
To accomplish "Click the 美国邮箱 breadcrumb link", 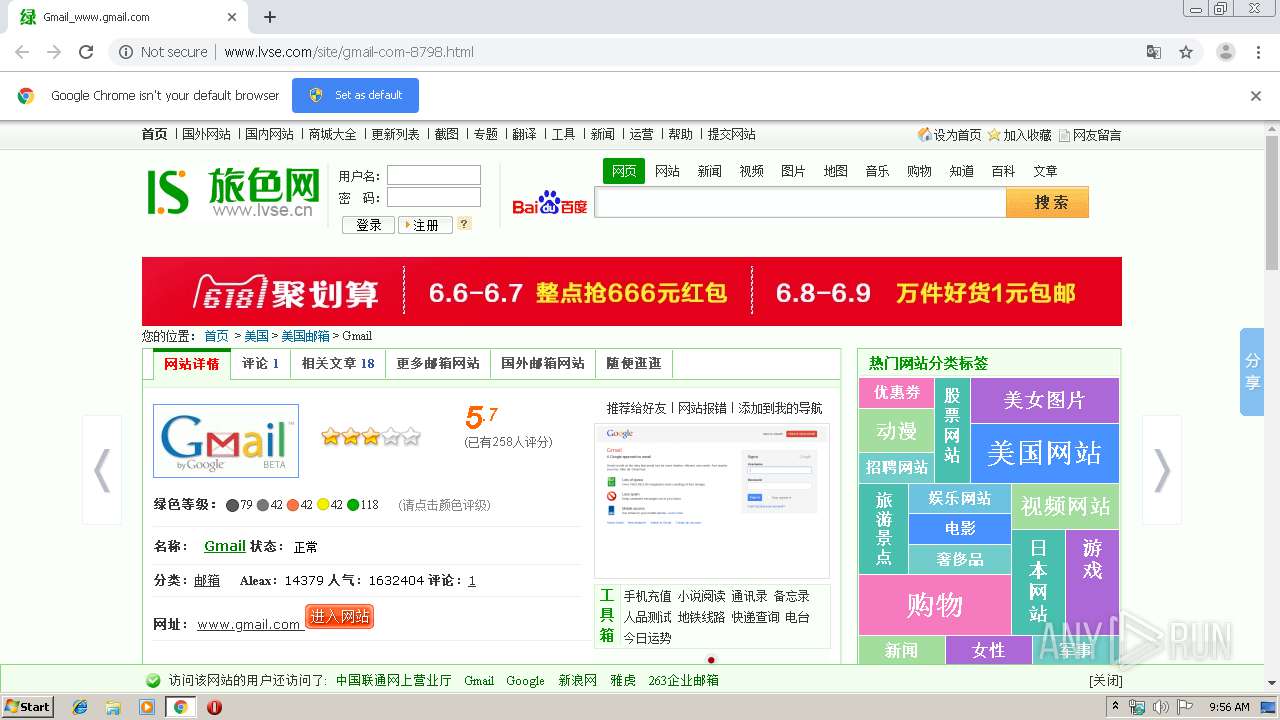I will pos(305,336).
